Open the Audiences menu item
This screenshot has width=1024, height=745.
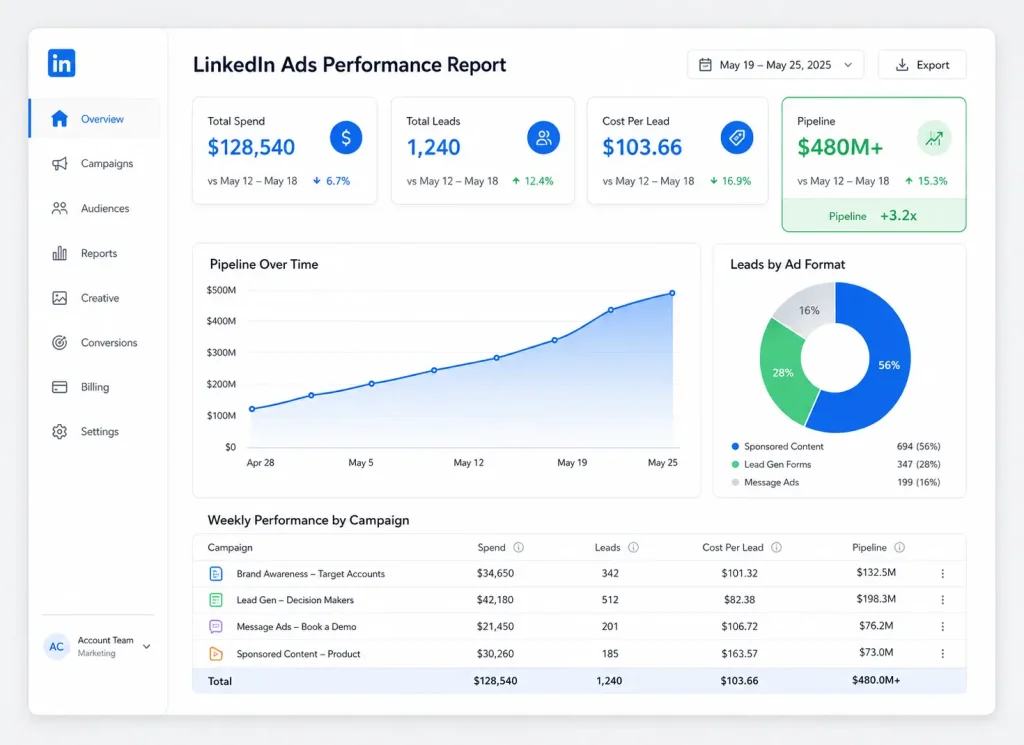click(x=95, y=208)
